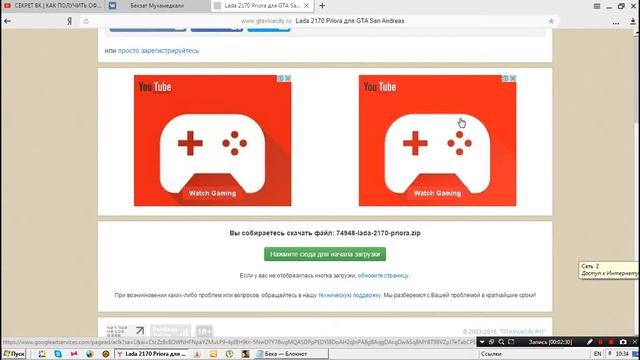This screenshot has height=360, width=640.
Task: Open AdChoices info on right ad
Action: pyautogui.click(x=506, y=78)
